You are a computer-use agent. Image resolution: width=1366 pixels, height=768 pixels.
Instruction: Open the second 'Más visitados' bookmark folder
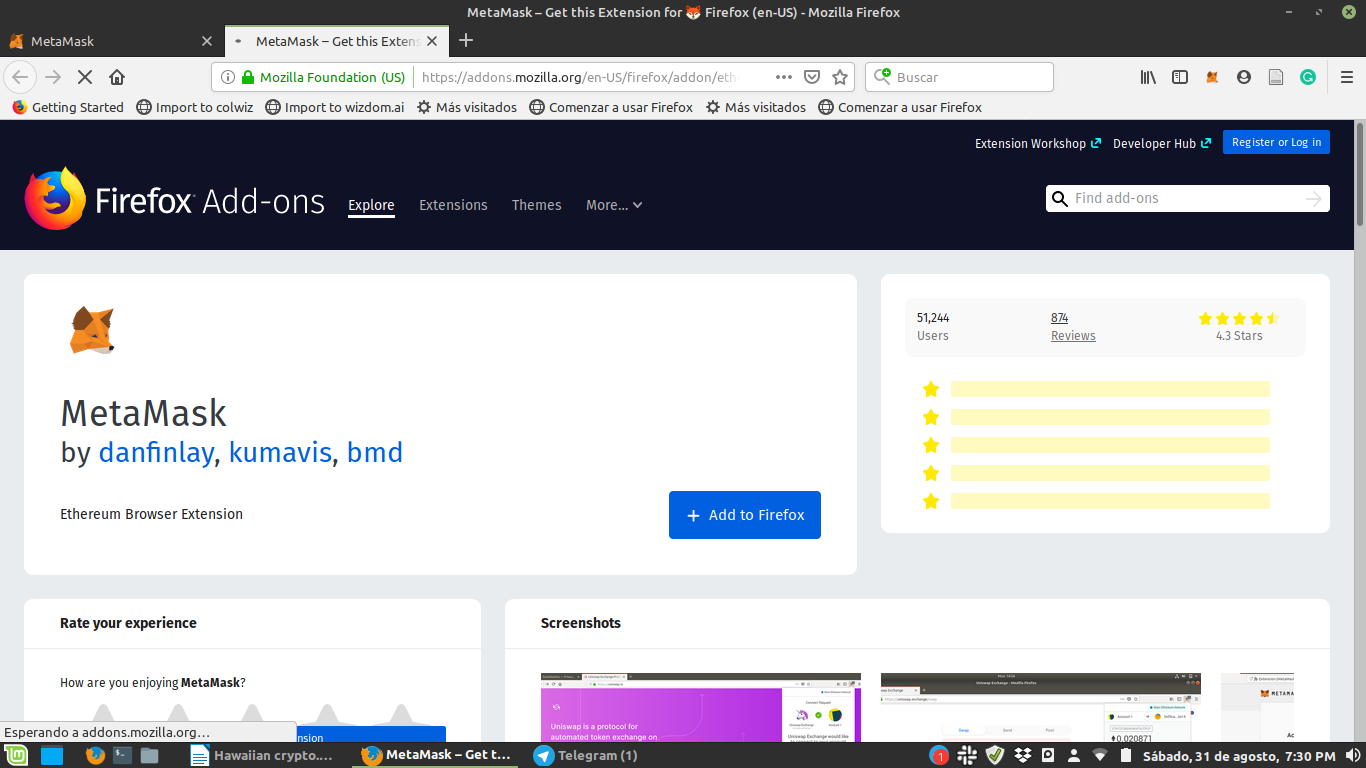(x=756, y=107)
